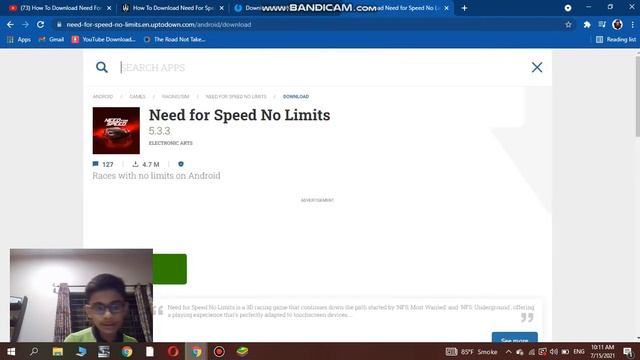Open Windows taskbar search
Screen dimensions: 640x360
coord(34,351)
